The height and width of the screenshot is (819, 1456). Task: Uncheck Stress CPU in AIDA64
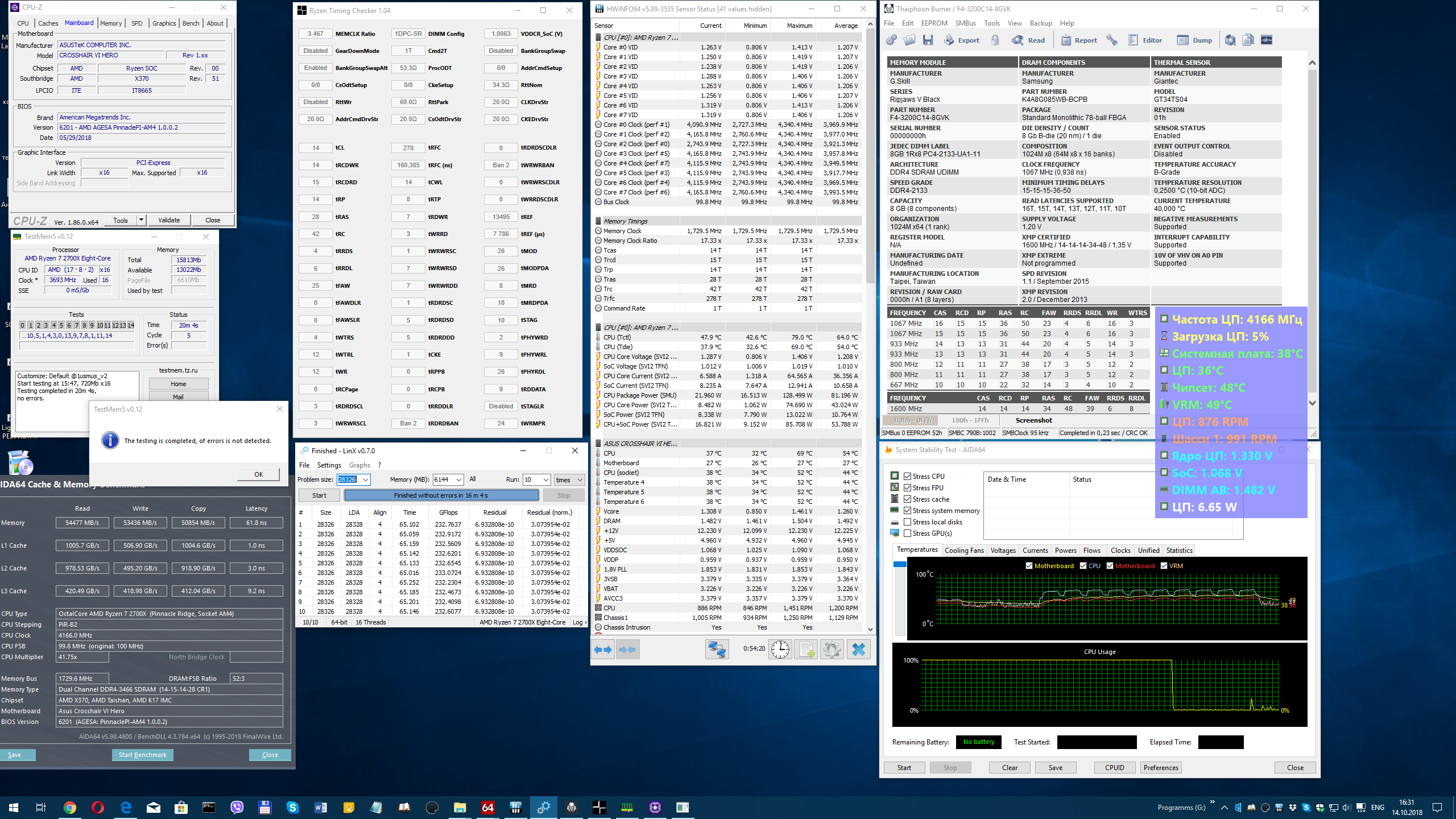908,477
